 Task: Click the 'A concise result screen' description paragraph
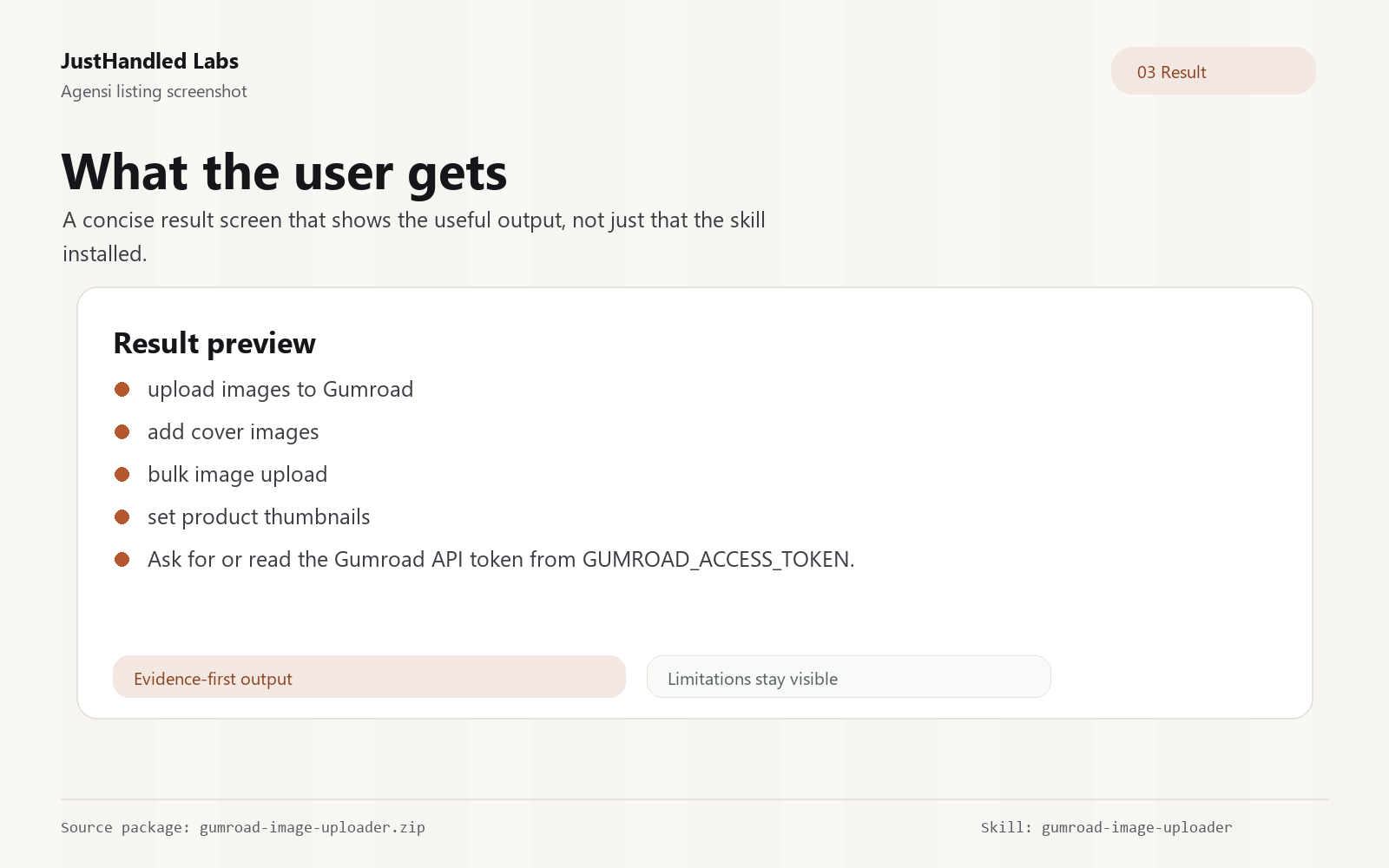click(x=414, y=237)
